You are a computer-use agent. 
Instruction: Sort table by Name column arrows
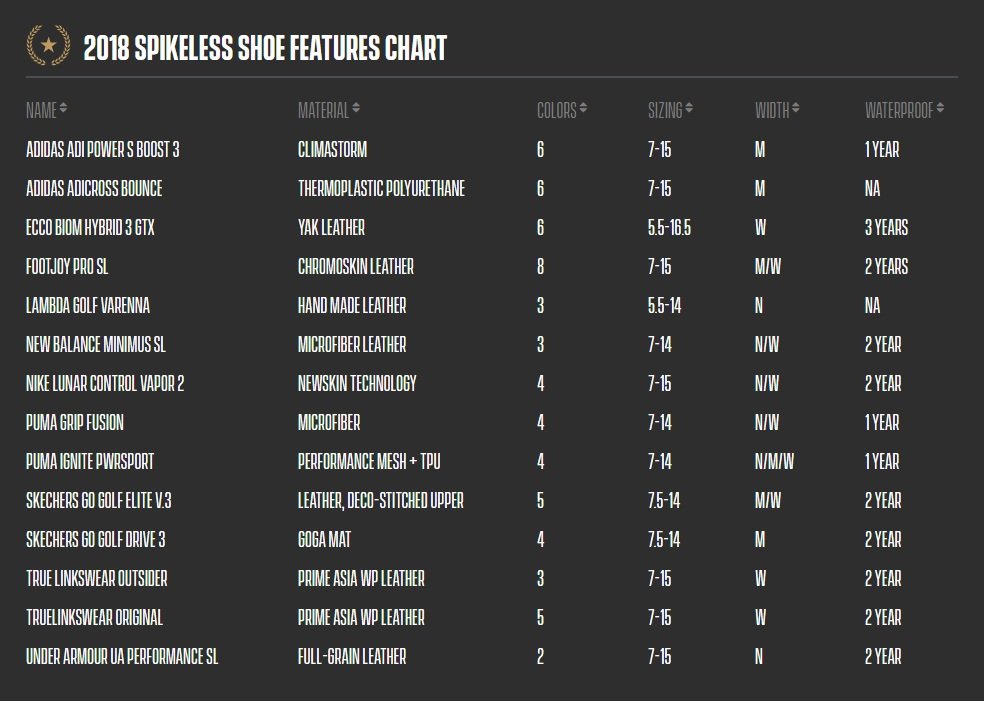(x=63, y=109)
